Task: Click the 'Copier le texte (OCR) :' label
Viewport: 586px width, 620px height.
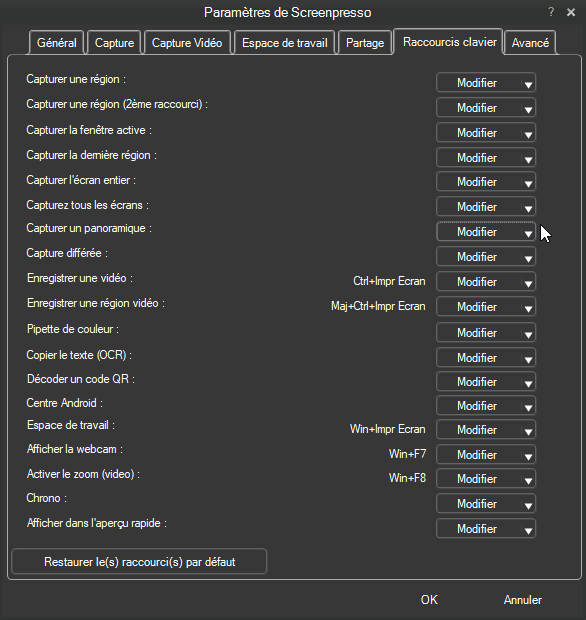Action: click(79, 355)
